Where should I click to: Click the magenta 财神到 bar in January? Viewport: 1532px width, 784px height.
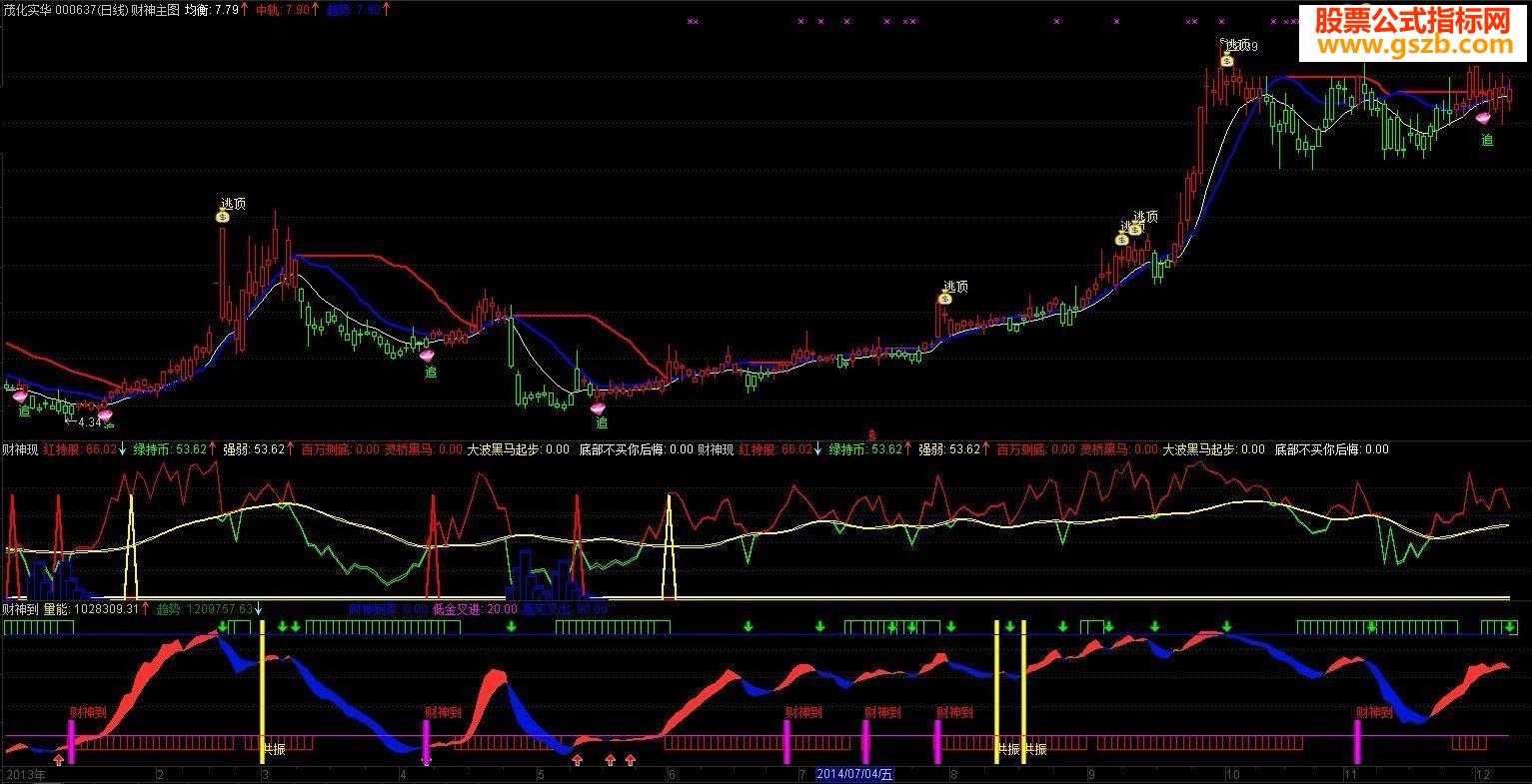pos(71,741)
